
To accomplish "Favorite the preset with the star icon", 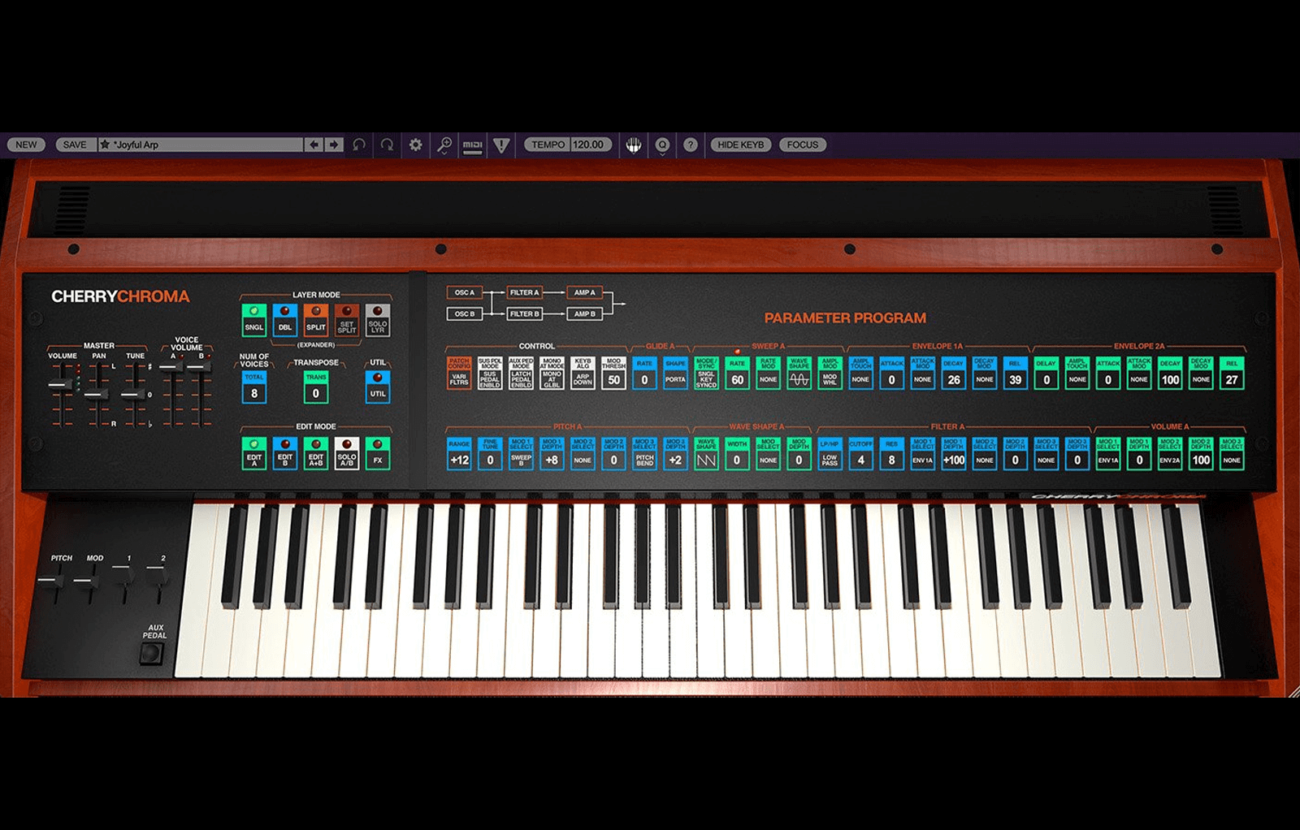I will pos(105,145).
